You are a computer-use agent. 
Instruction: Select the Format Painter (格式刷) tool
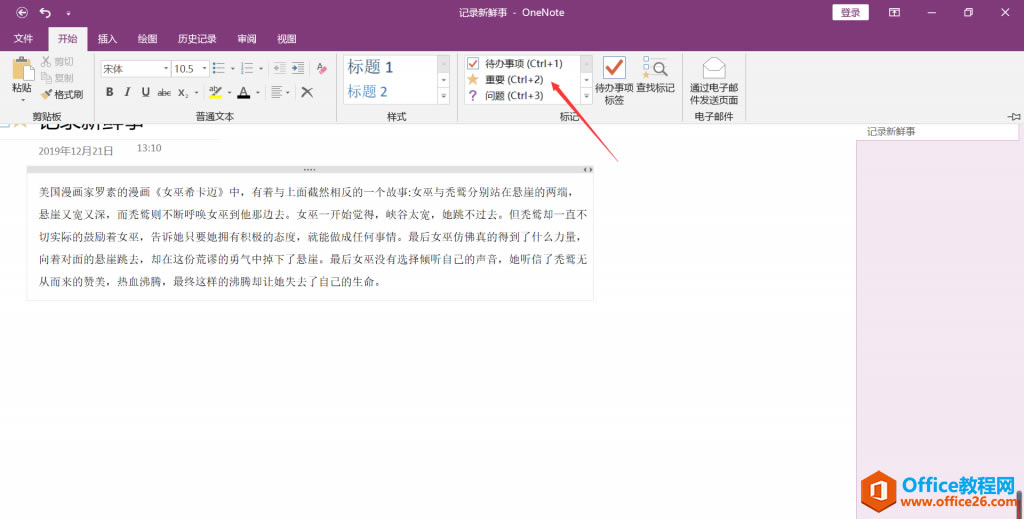pyautogui.click(x=61, y=94)
